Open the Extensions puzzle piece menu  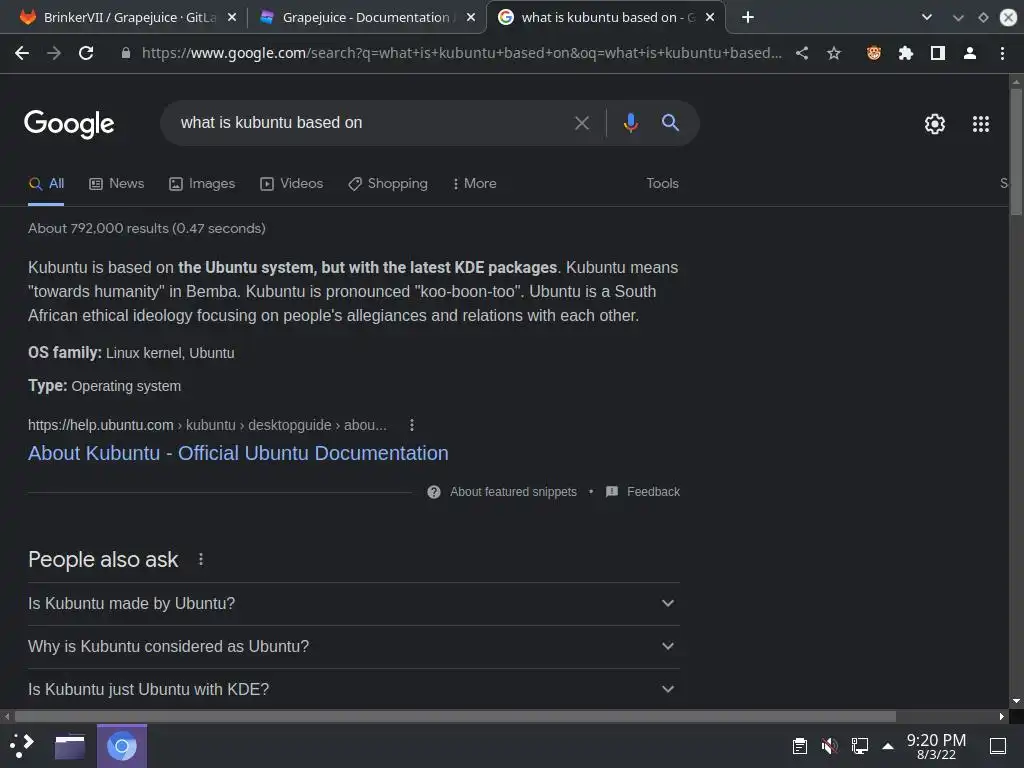906,53
